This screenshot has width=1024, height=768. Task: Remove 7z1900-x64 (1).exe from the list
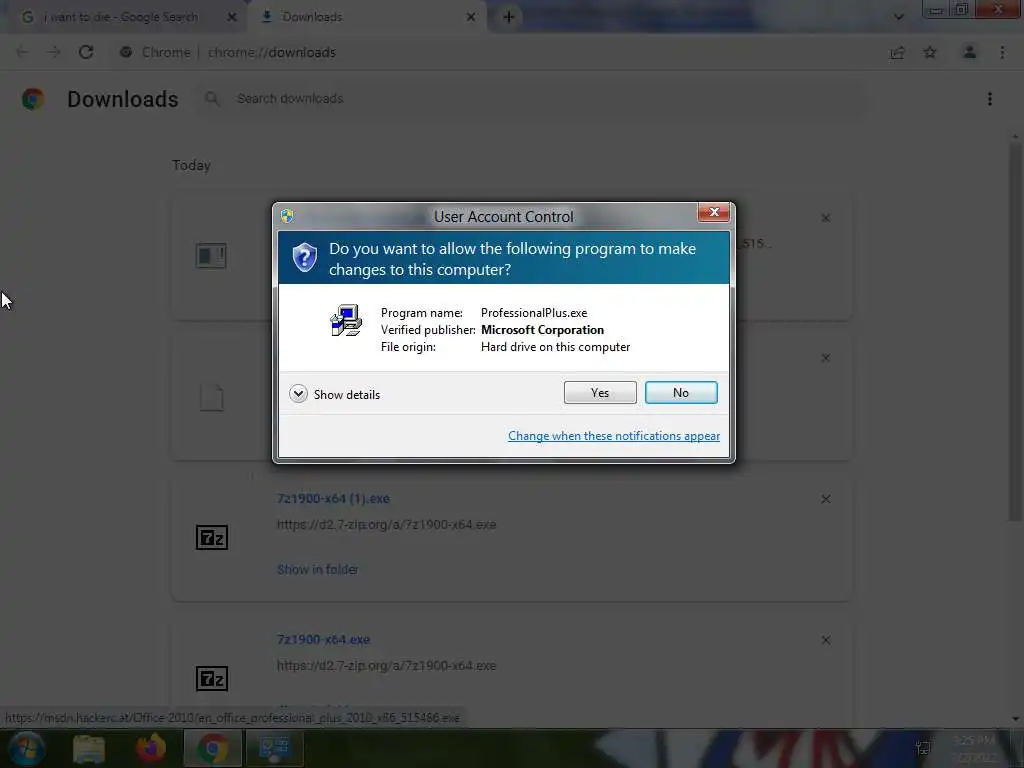[x=825, y=499]
